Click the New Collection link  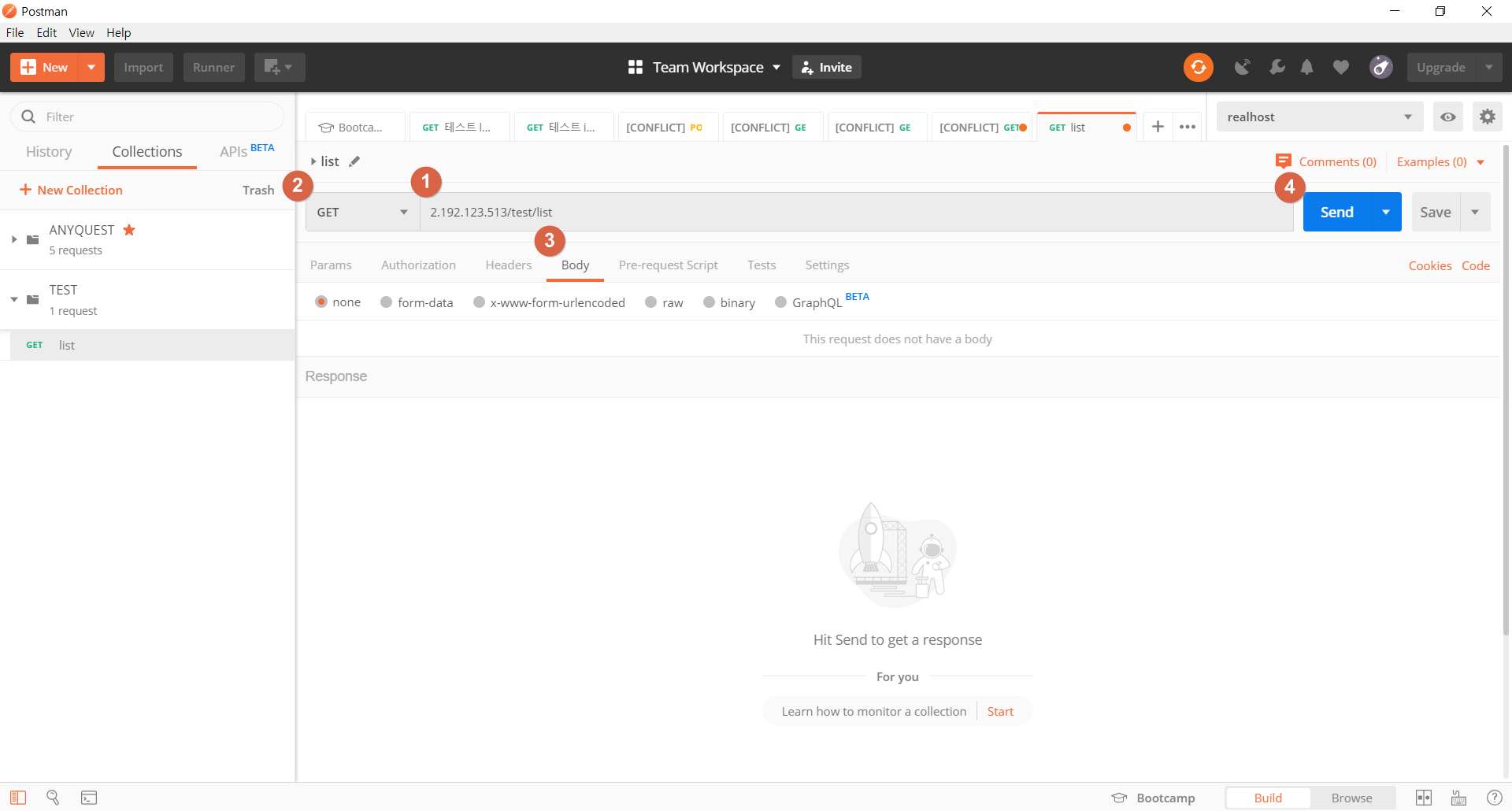(x=71, y=190)
